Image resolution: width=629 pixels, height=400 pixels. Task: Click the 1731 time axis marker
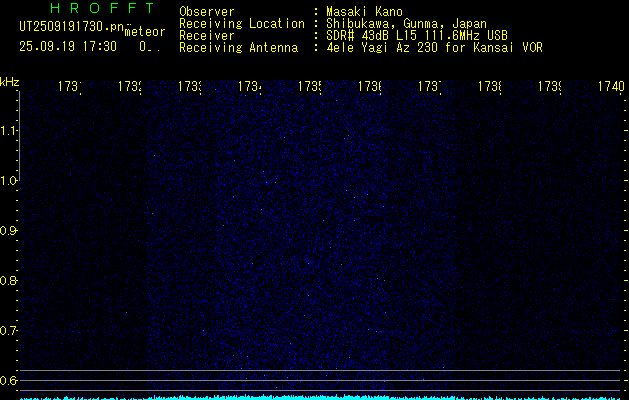pyautogui.click(x=69, y=87)
